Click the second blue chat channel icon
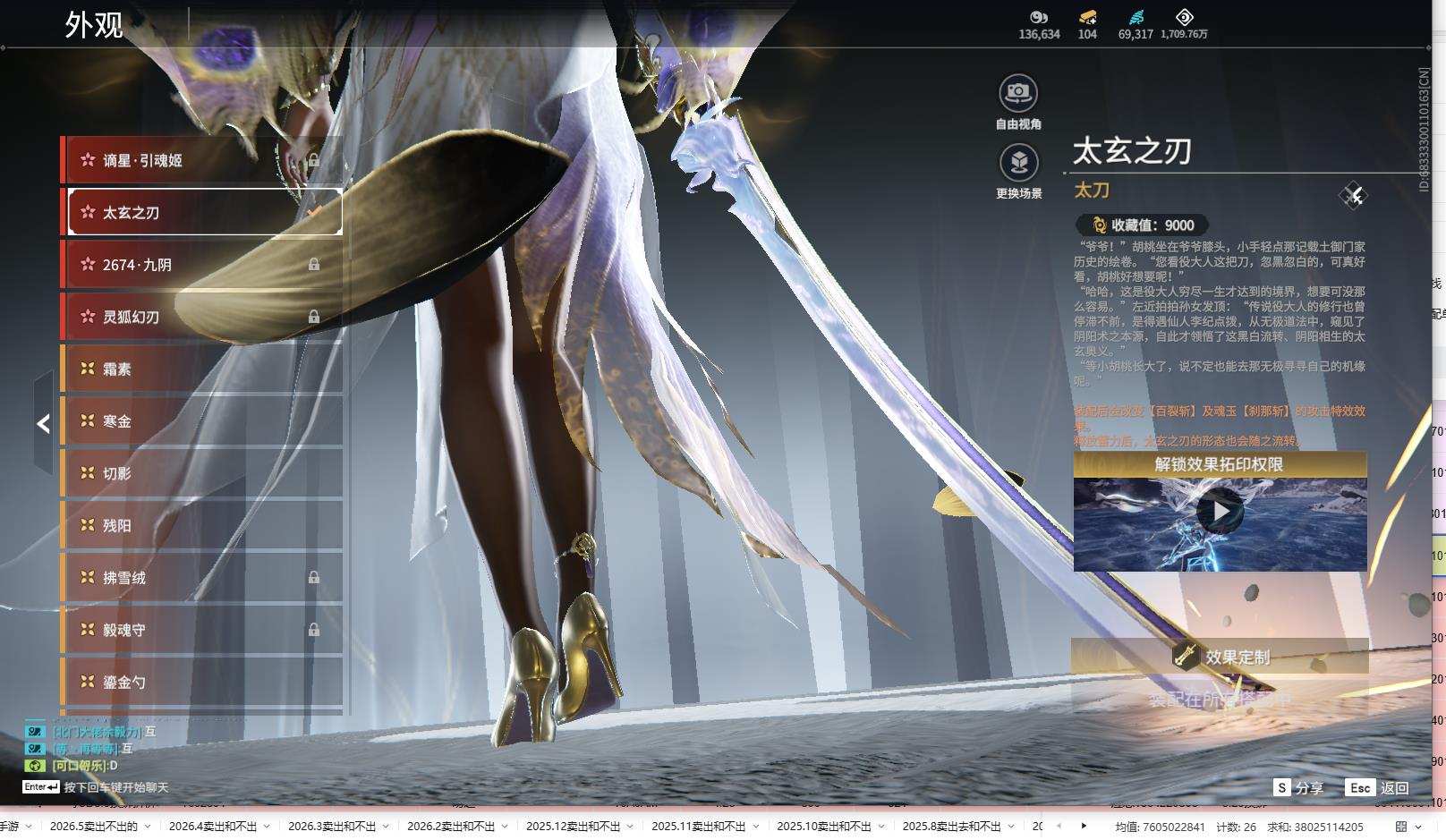This screenshot has height=840, width=1446. [35, 749]
